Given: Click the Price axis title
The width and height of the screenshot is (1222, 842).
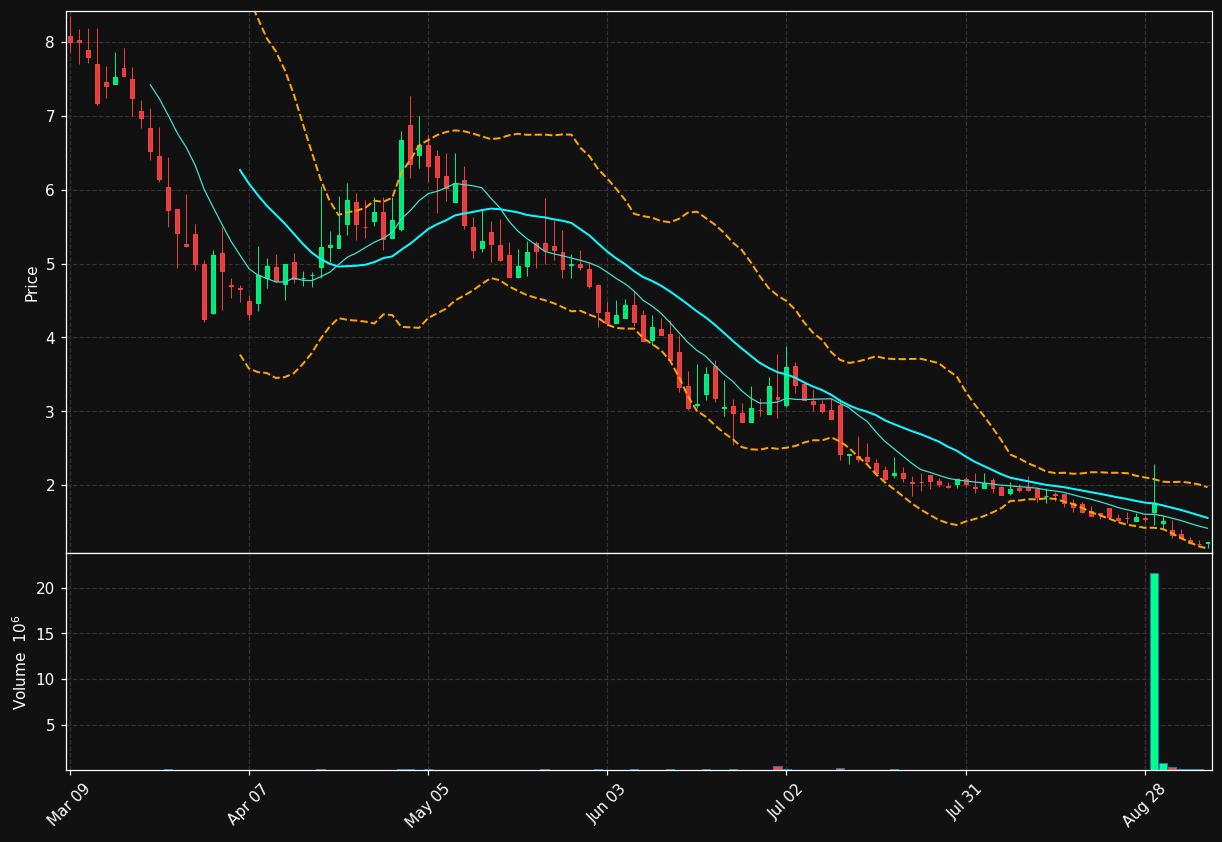Looking at the screenshot, I should (x=32, y=283).
